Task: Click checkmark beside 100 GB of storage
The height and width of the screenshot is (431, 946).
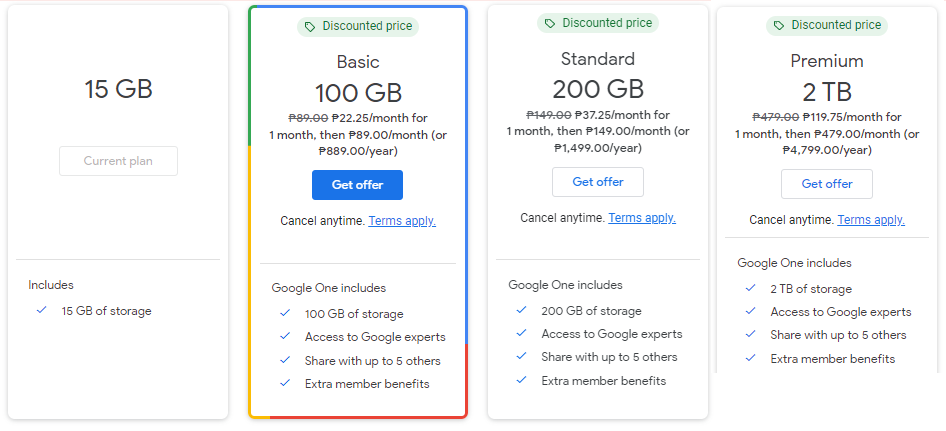Action: (285, 313)
